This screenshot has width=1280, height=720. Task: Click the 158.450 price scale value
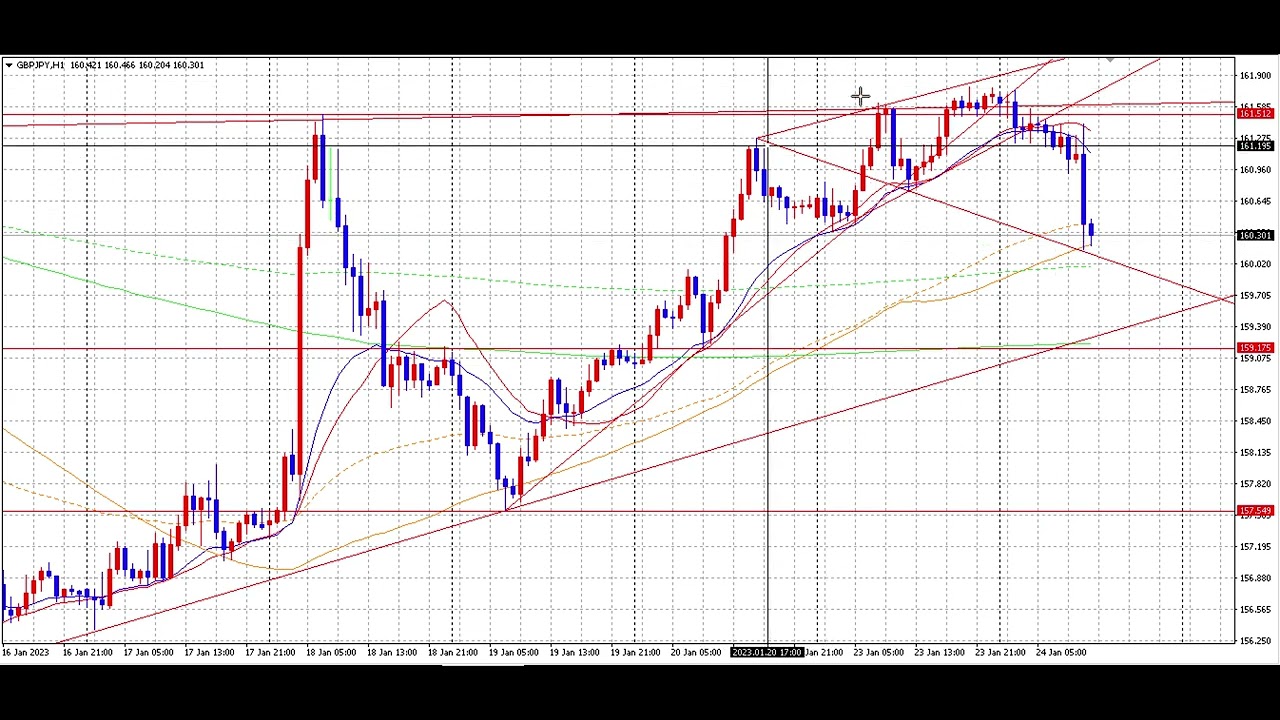[1255, 421]
